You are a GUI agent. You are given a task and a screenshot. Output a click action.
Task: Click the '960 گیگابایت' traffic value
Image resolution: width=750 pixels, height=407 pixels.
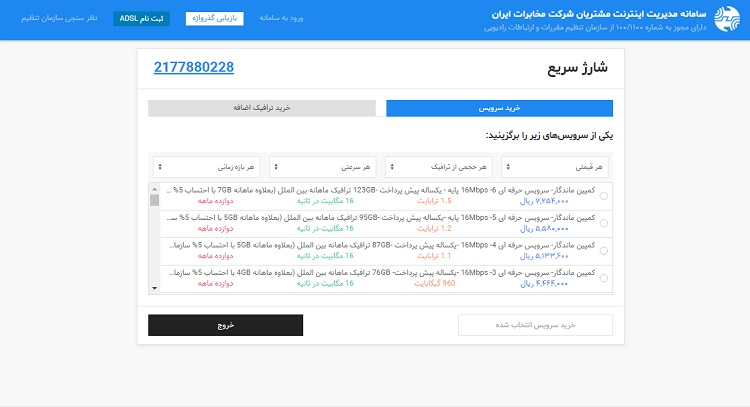pos(434,284)
